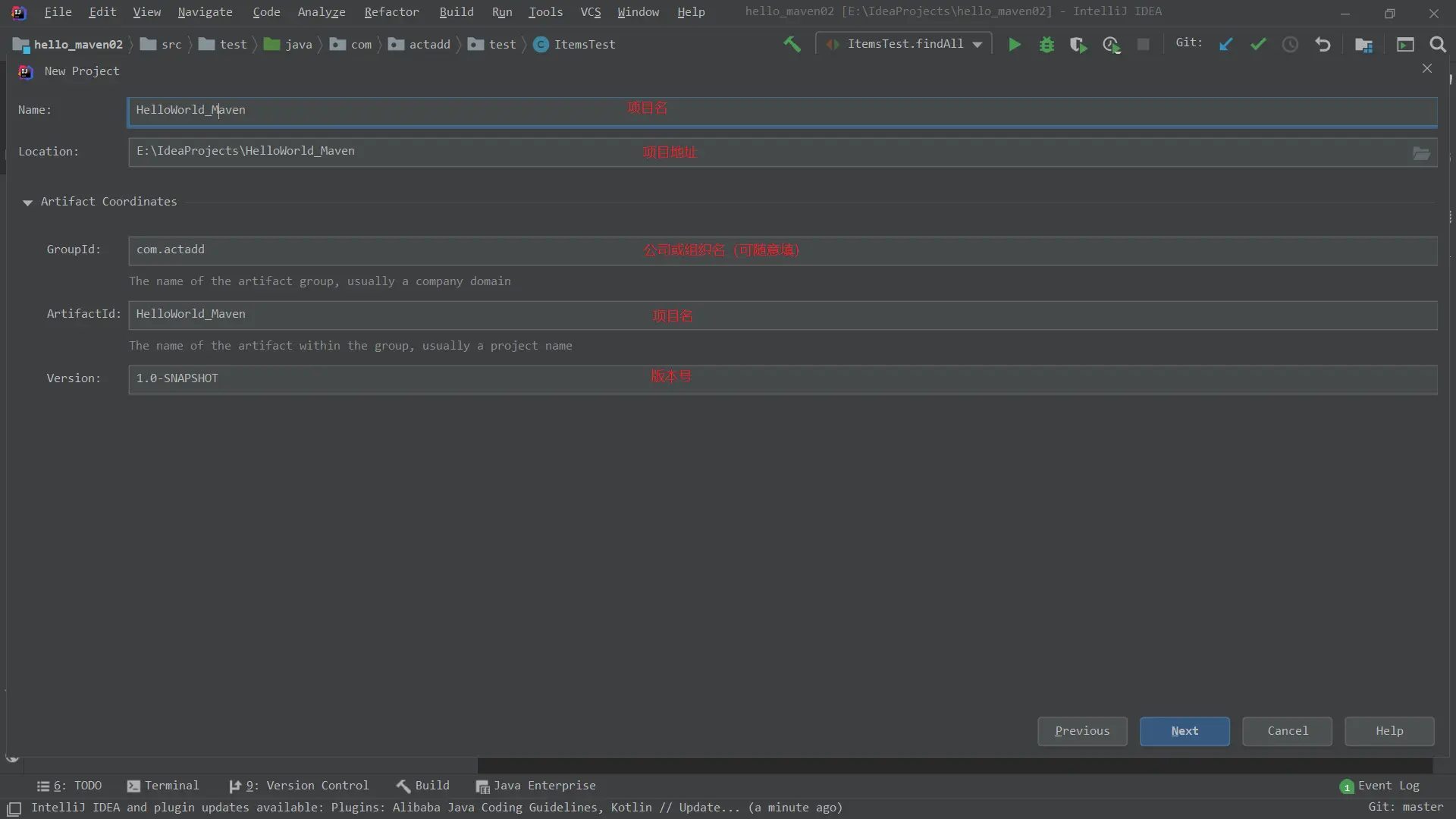Click the green Run button
Screen dimensions: 1456x819
(x=1014, y=45)
